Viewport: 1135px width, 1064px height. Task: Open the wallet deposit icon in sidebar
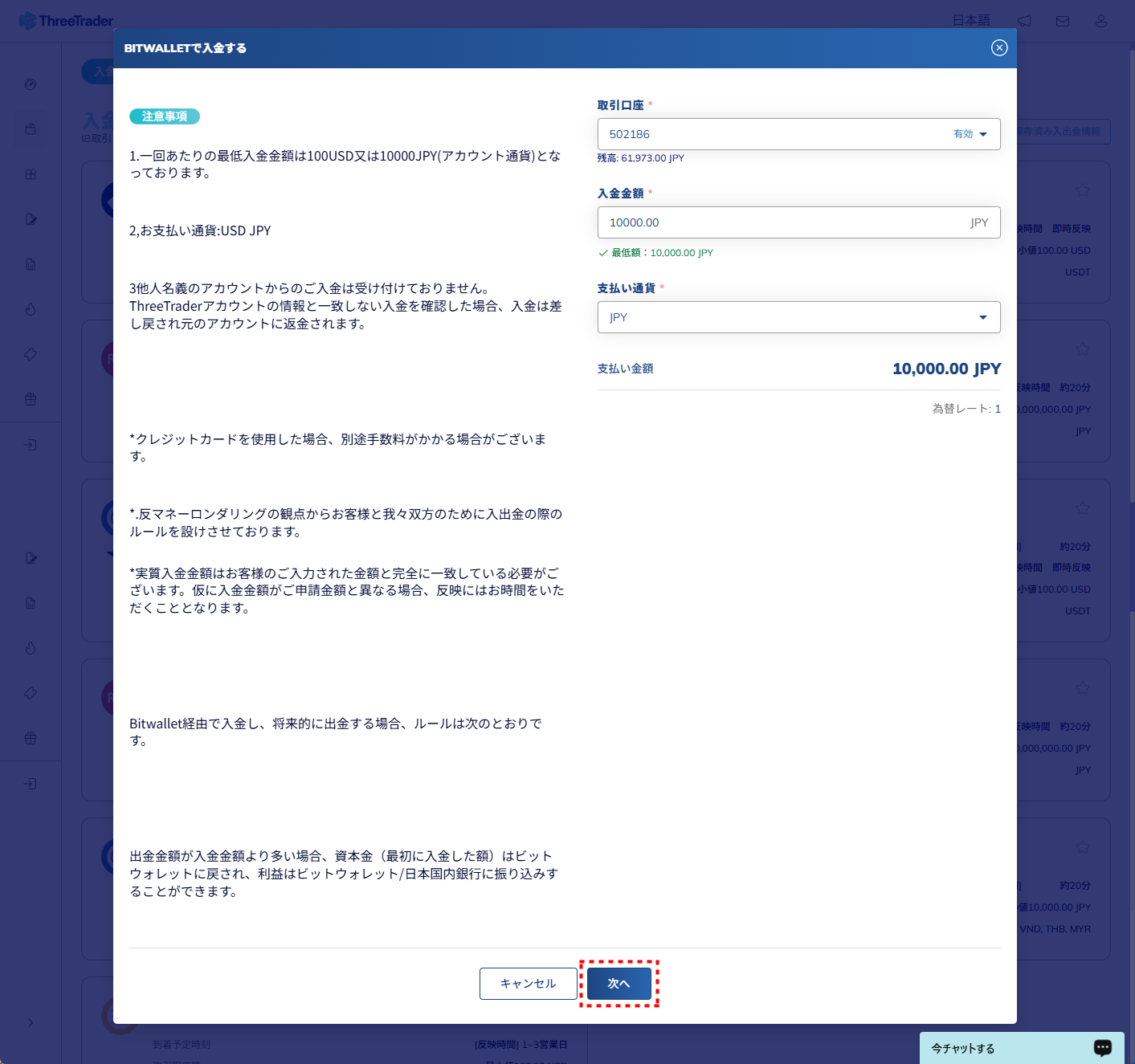click(x=31, y=129)
